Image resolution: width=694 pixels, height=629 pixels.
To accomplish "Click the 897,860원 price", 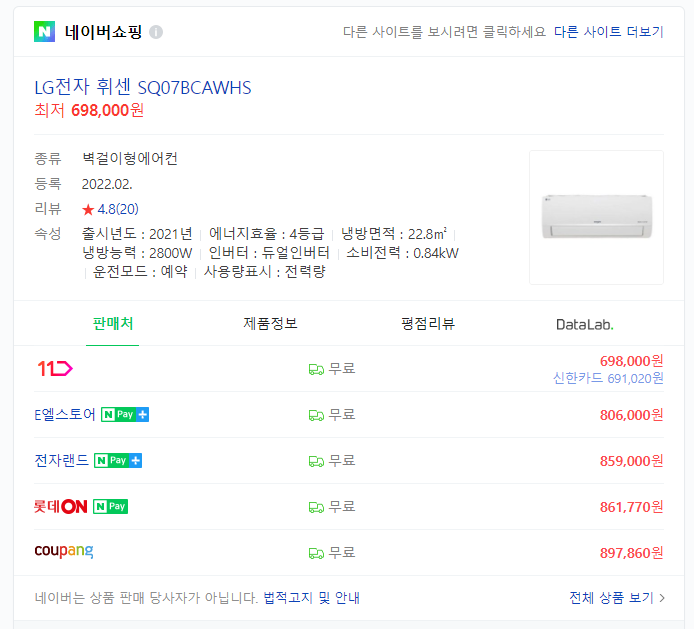I will click(x=632, y=553).
